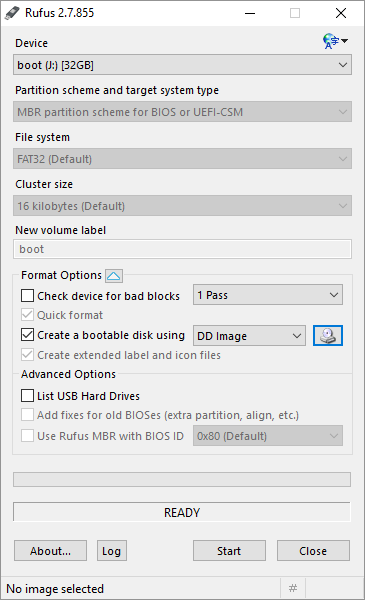The height and width of the screenshot is (600, 365).
Task: Click the Partition scheme and target system type label
Action: [x=117, y=90]
